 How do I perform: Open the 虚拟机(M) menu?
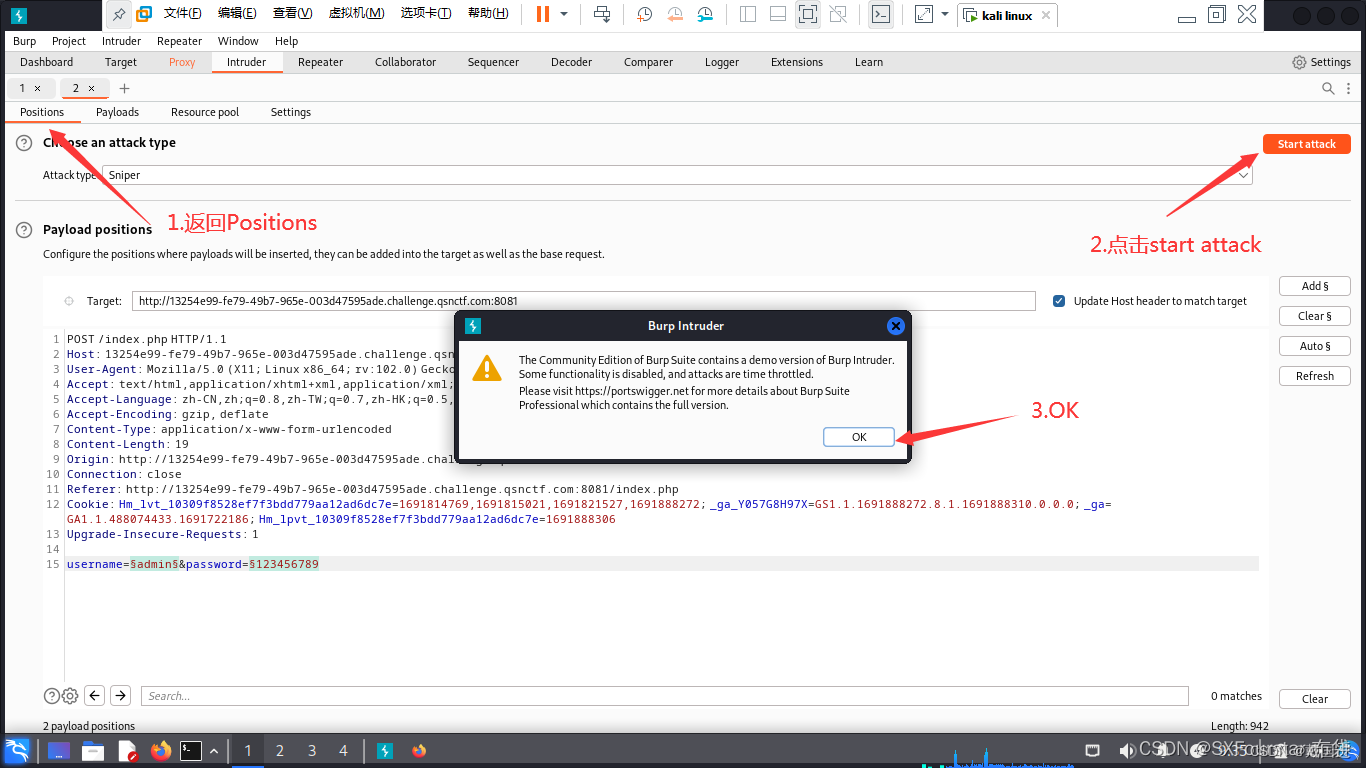pyautogui.click(x=356, y=14)
